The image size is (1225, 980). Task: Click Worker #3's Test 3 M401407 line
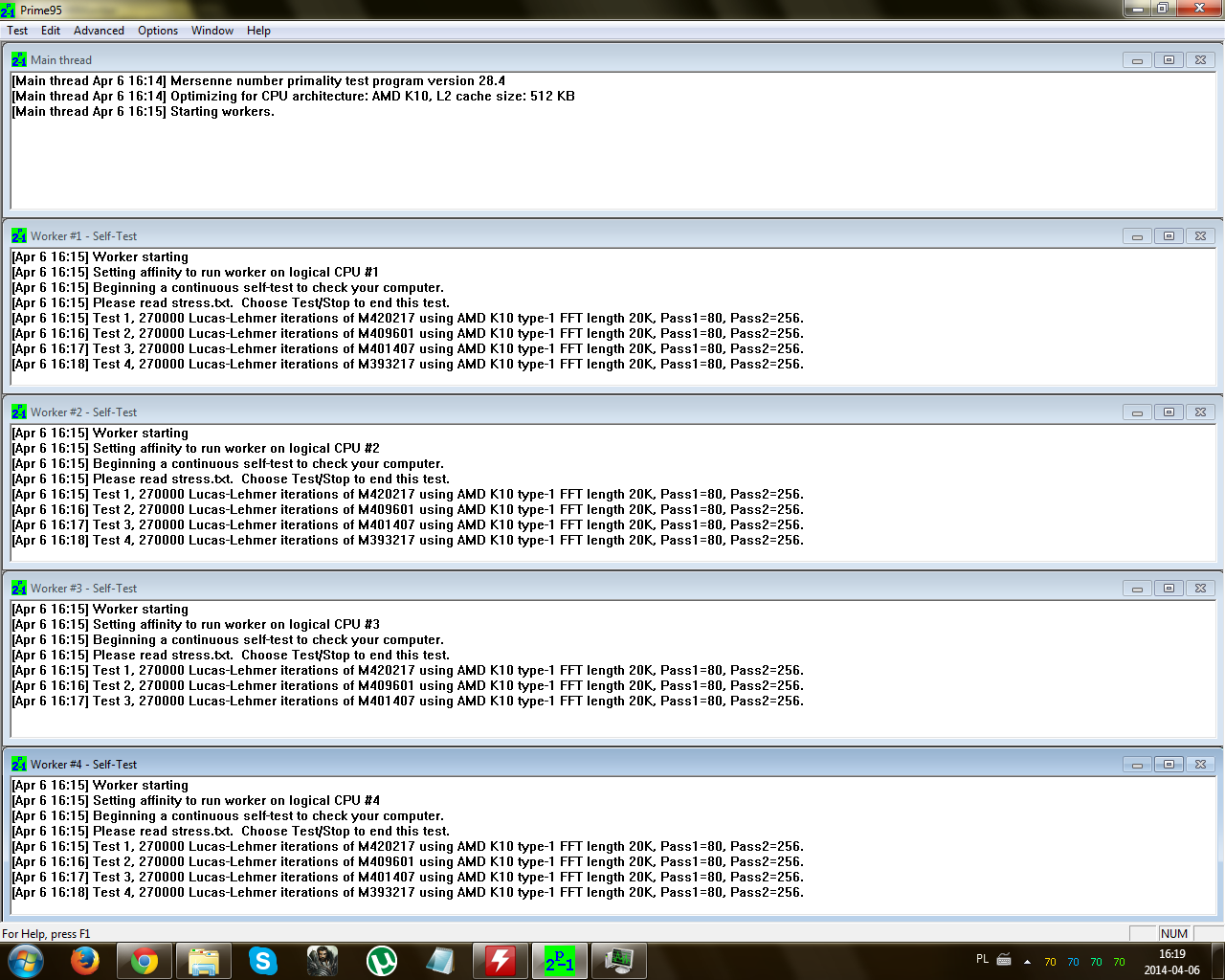[408, 702]
